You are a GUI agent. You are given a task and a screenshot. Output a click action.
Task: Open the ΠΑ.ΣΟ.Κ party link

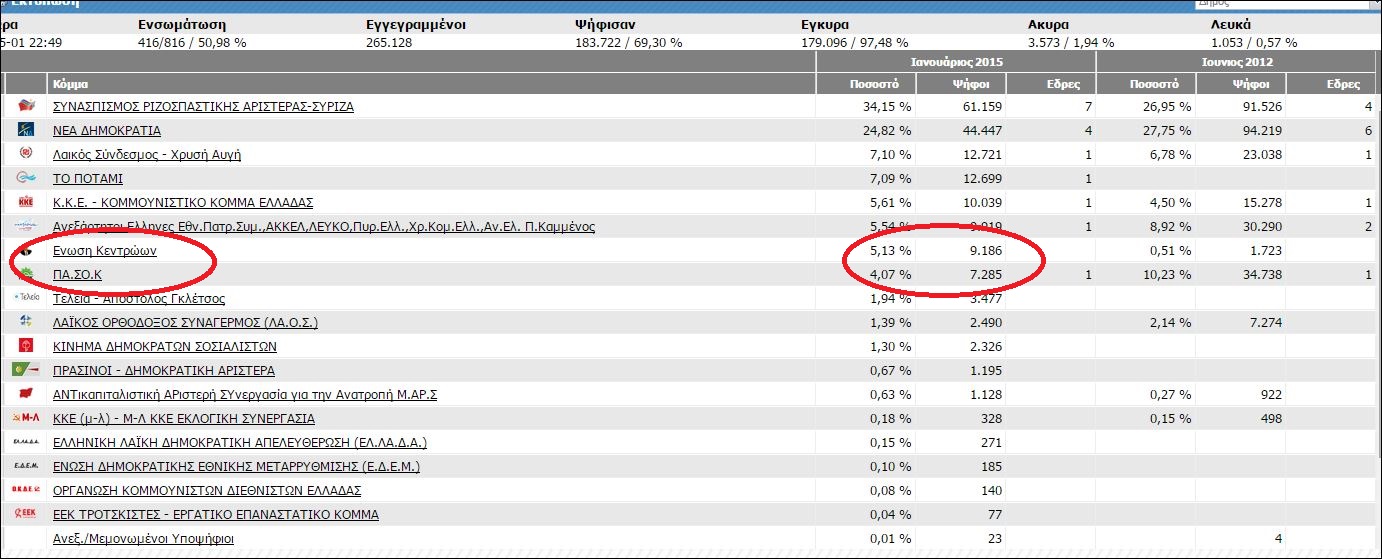coord(78,274)
